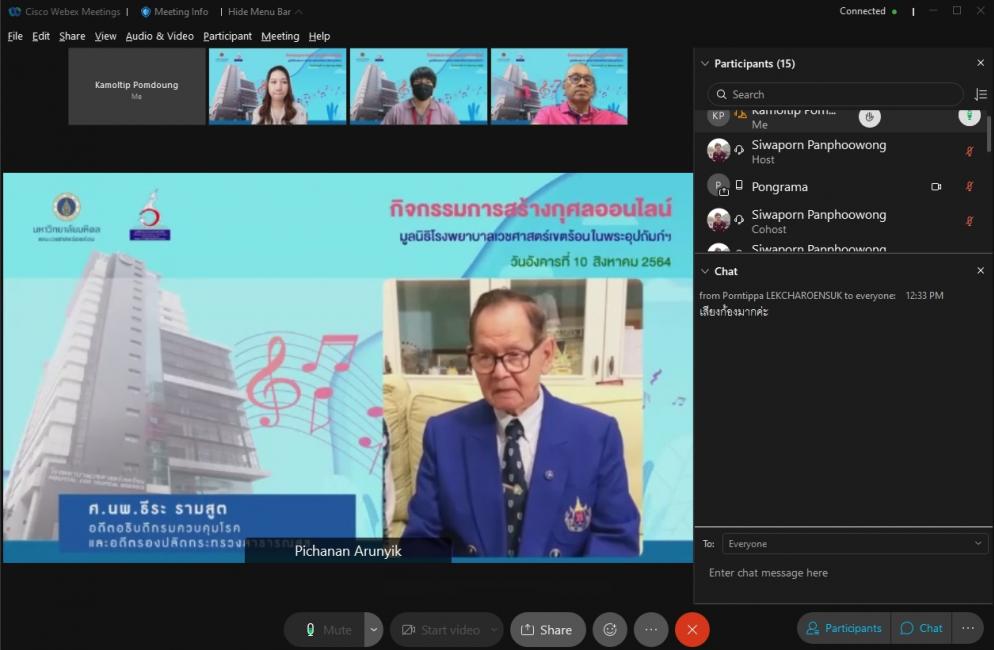
Task: Click Pongrama's avatar with sharing badge
Action: click(718, 186)
